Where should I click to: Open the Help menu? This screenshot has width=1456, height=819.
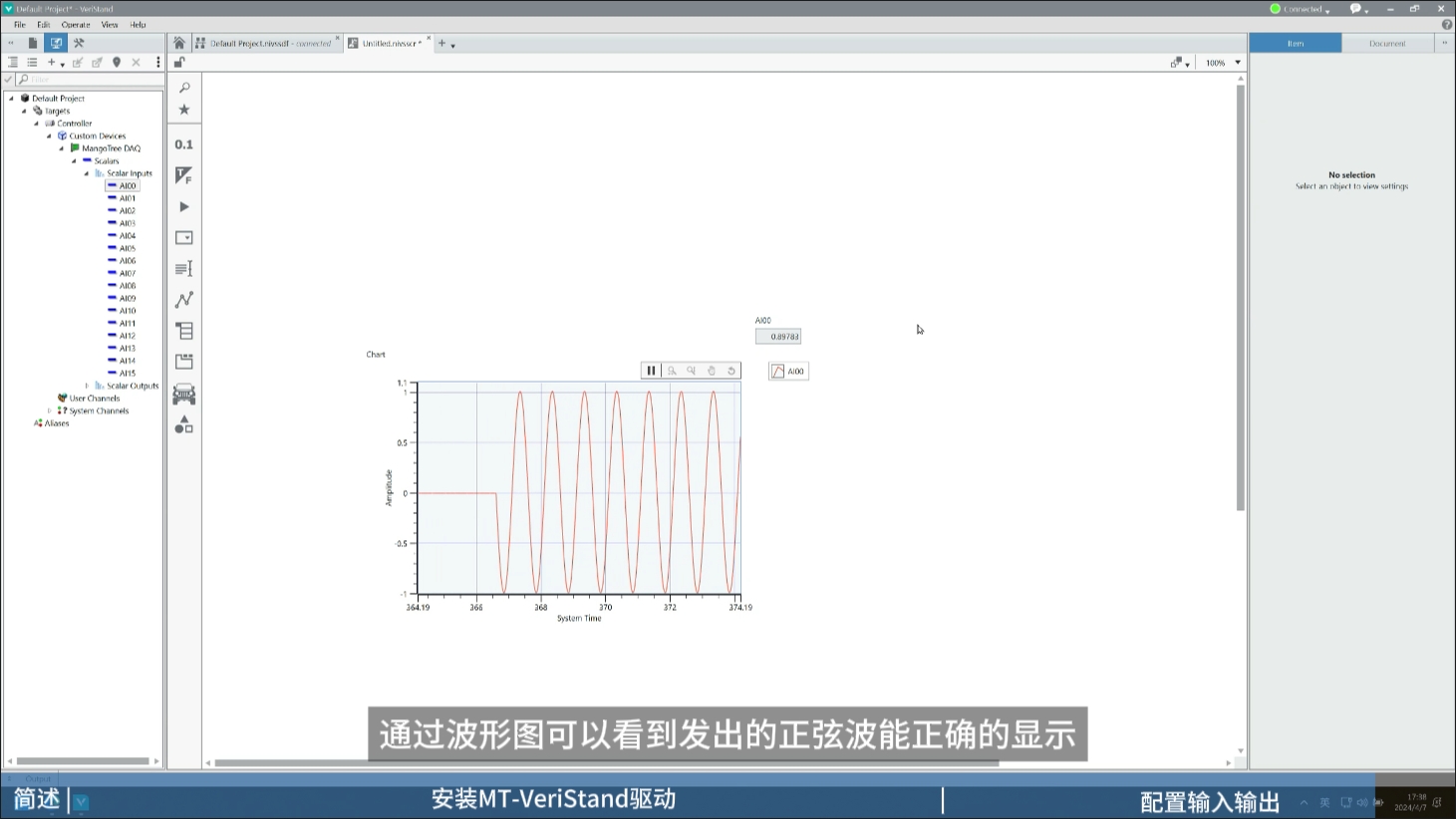tap(138, 25)
